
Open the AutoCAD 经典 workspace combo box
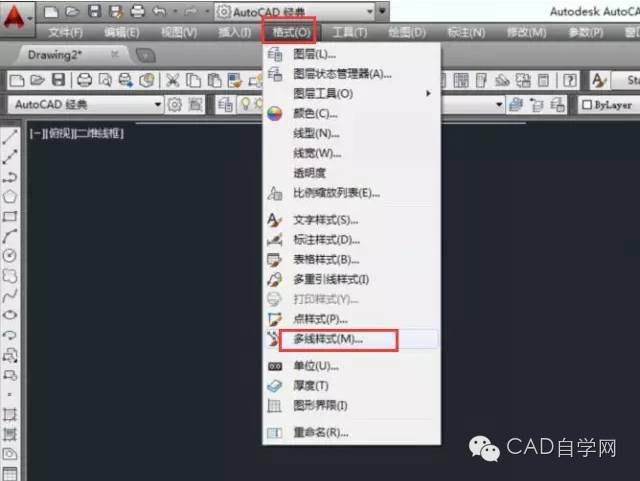[x=86, y=105]
